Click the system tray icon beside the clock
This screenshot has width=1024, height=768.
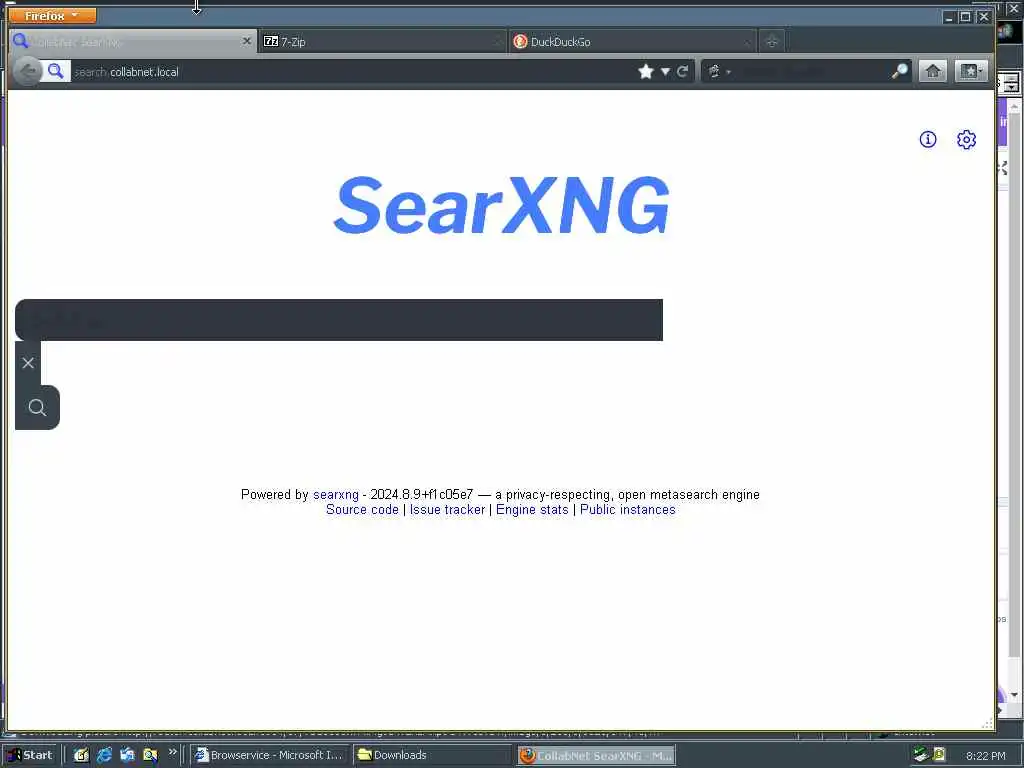tap(939, 755)
